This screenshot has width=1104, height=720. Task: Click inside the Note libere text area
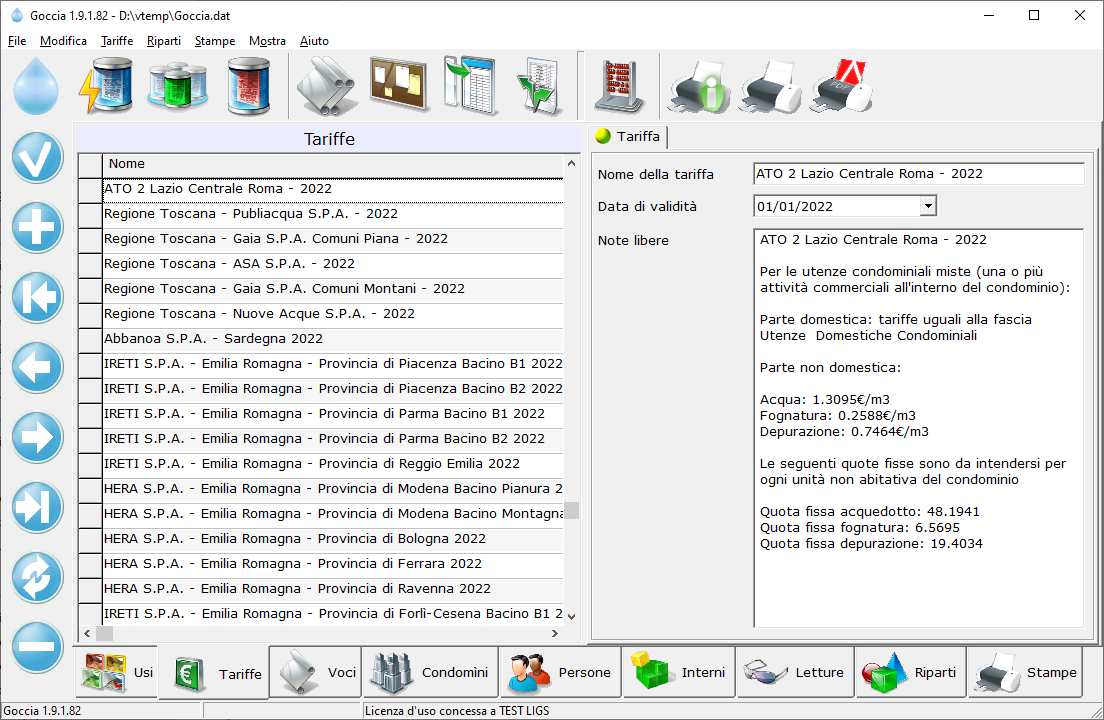point(919,428)
